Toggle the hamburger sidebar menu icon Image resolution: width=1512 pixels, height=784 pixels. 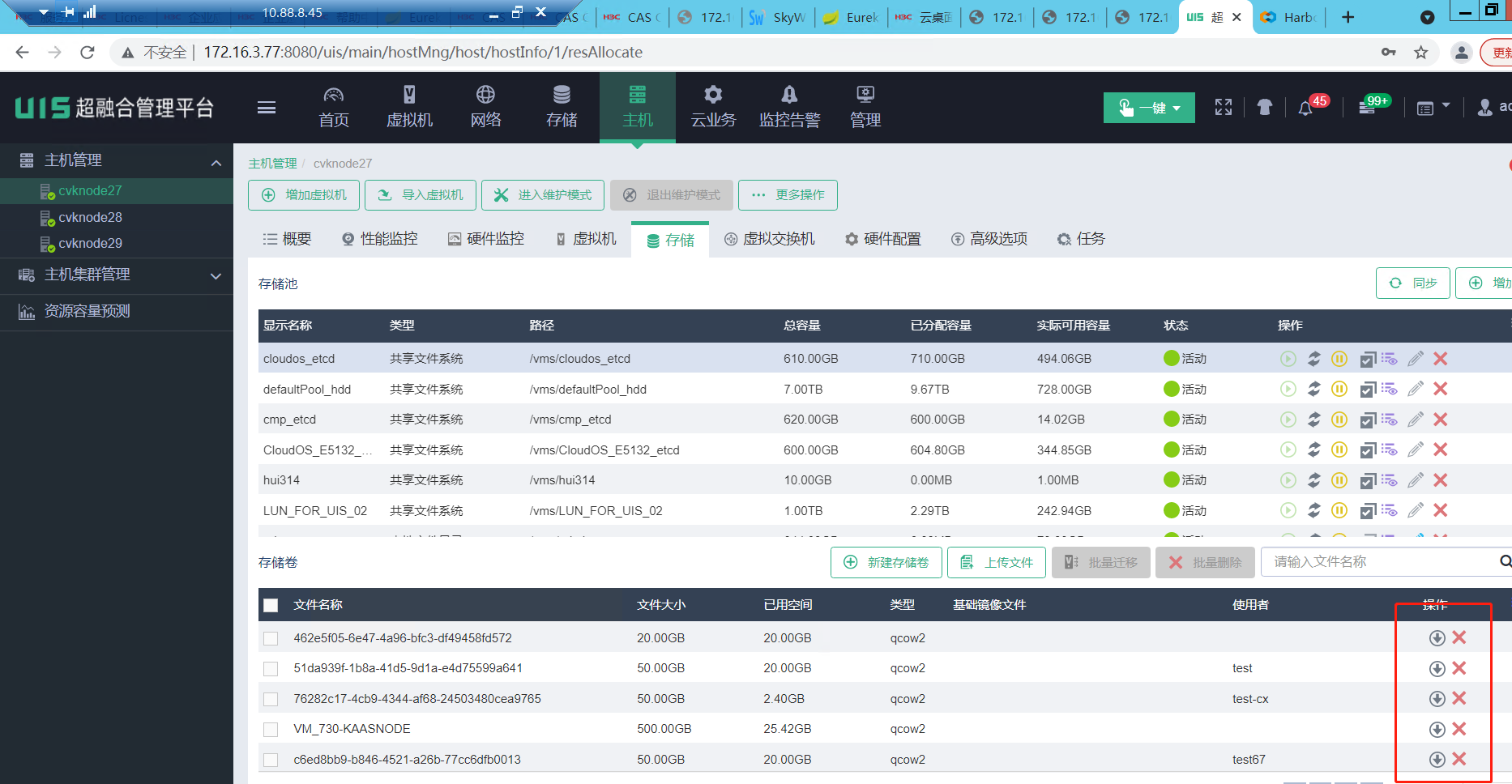(267, 108)
